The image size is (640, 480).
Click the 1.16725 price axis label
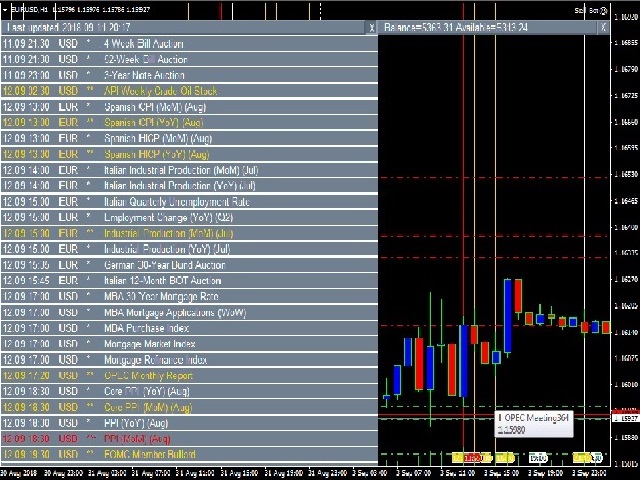(x=627, y=96)
